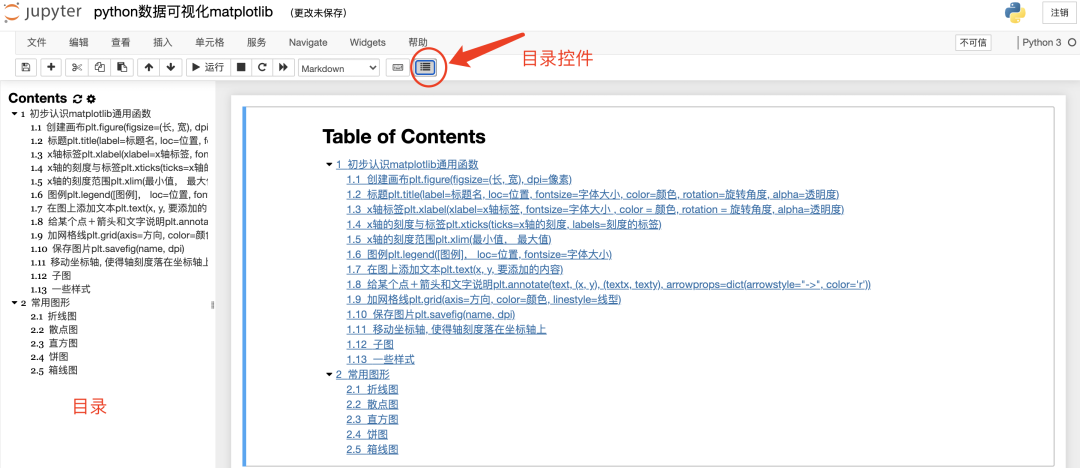Toggle the Table of Contents toolbar button

pos(426,68)
